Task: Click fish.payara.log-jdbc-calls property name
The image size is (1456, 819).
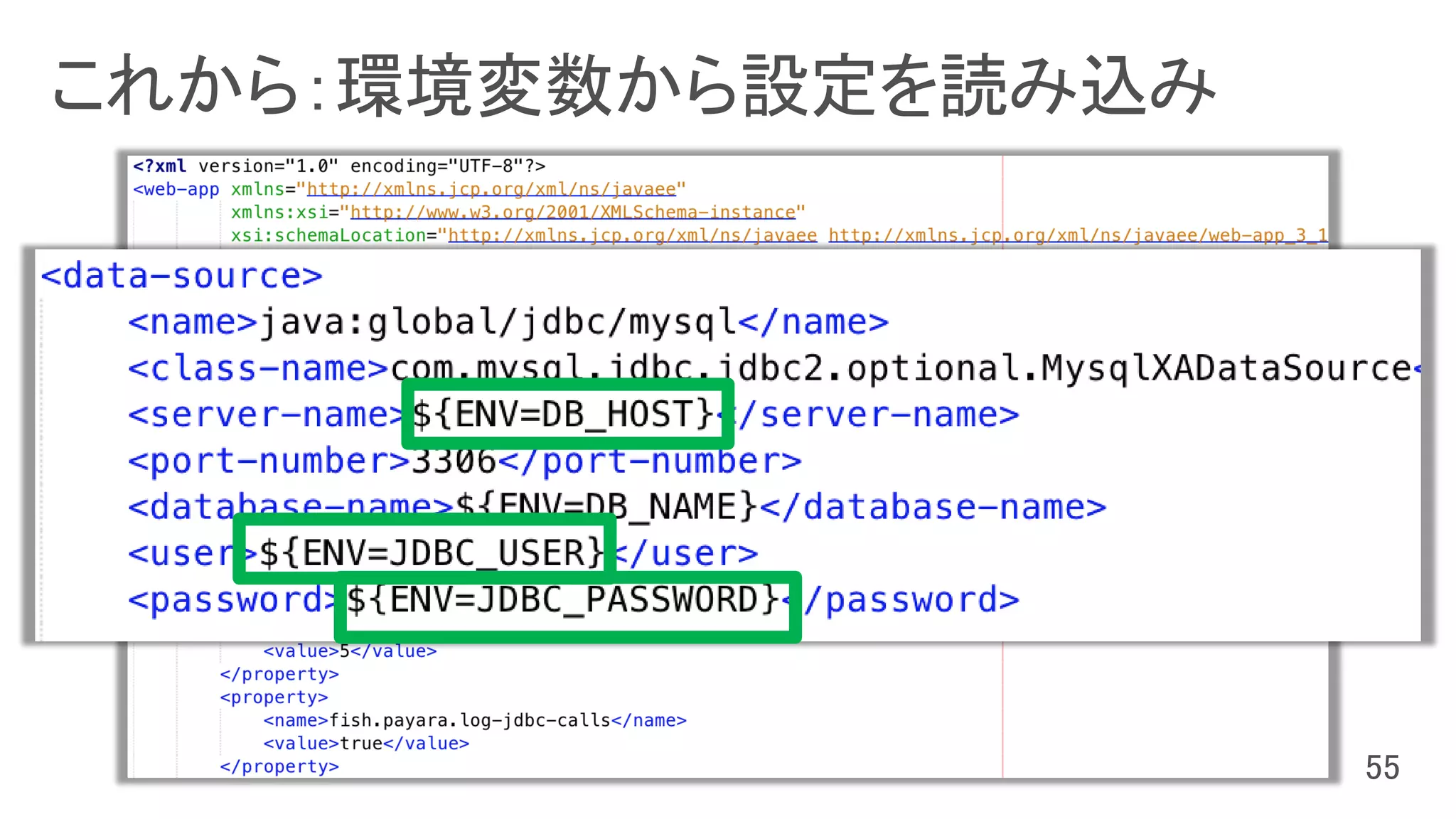Action: click(x=469, y=720)
